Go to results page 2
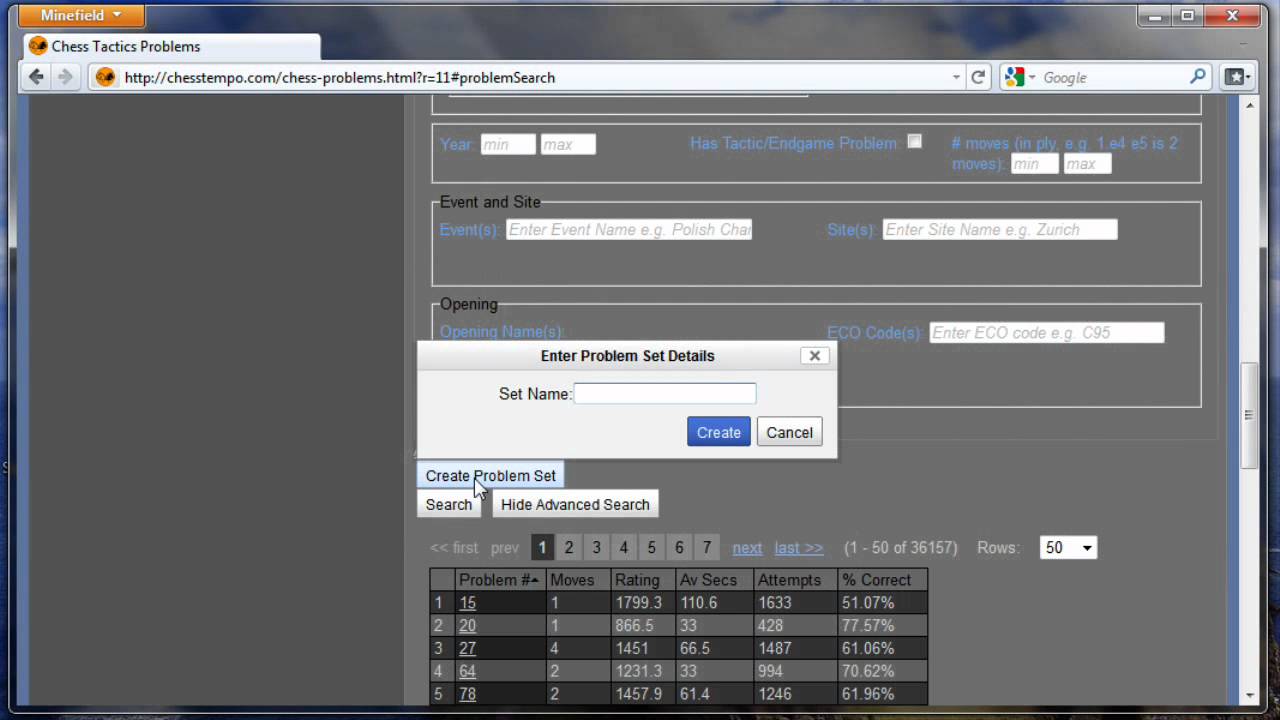1280x720 pixels. 569,547
